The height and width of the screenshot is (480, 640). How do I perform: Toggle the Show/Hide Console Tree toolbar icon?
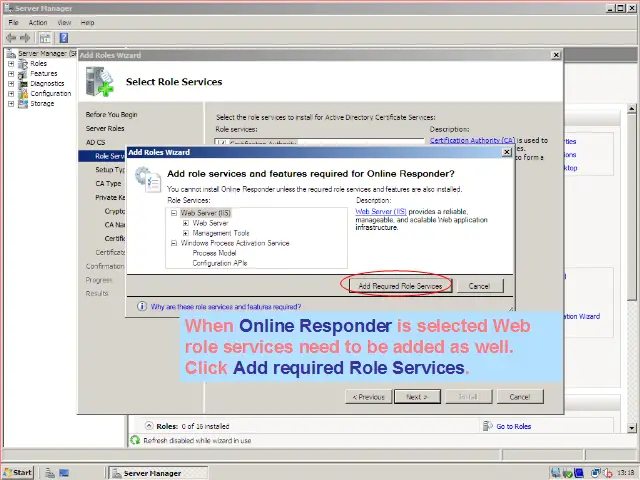[45, 38]
